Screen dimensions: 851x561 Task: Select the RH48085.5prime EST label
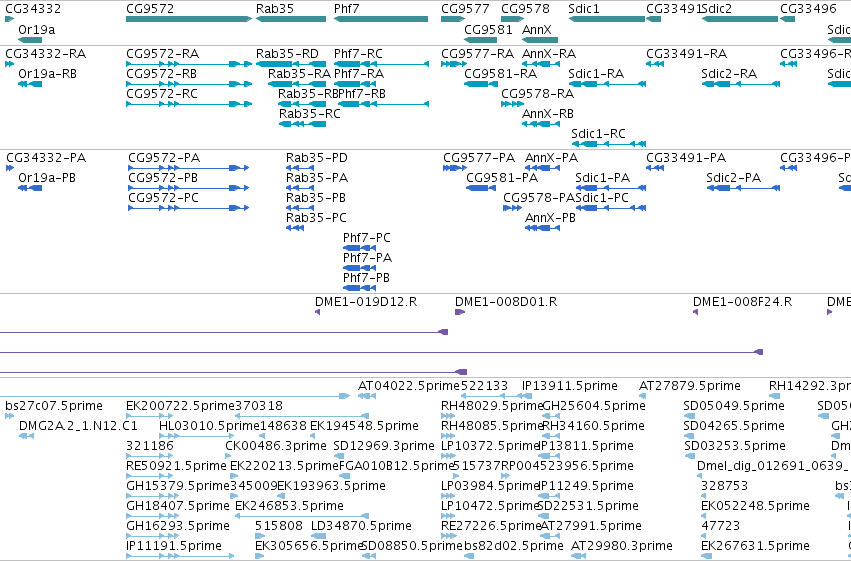[492, 426]
